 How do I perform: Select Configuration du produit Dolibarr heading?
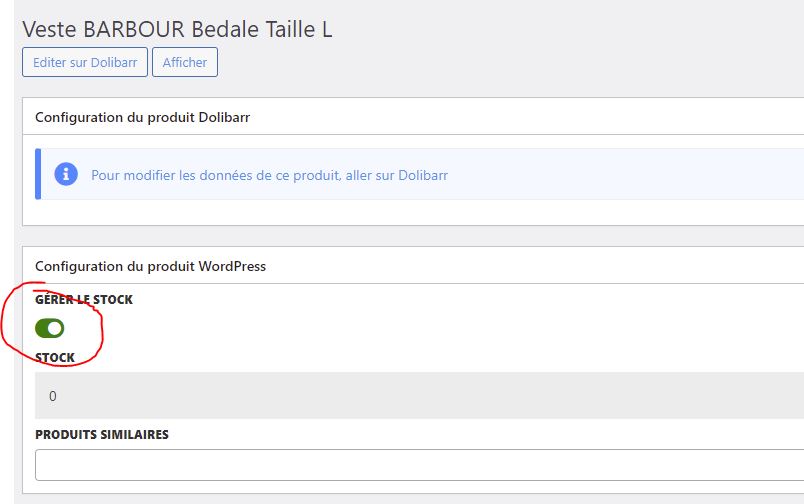pos(143,117)
